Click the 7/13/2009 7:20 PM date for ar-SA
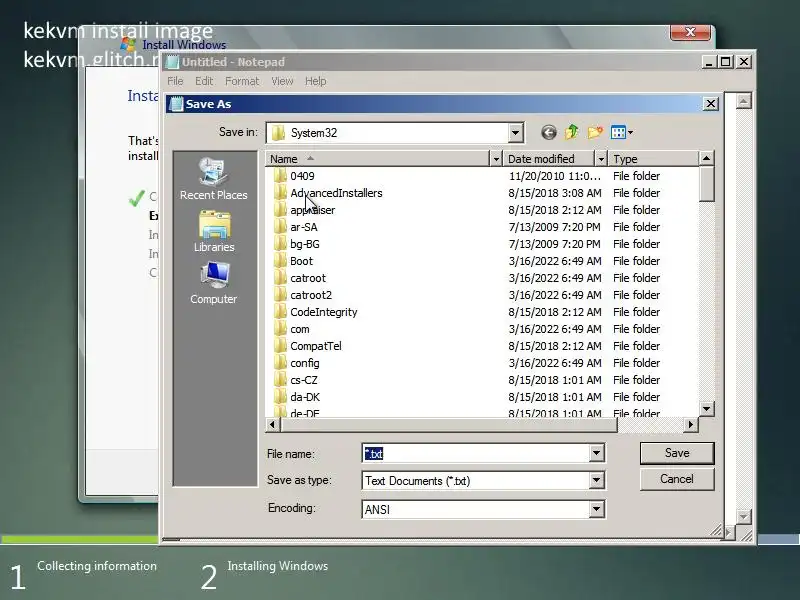800x600 pixels. tap(555, 227)
